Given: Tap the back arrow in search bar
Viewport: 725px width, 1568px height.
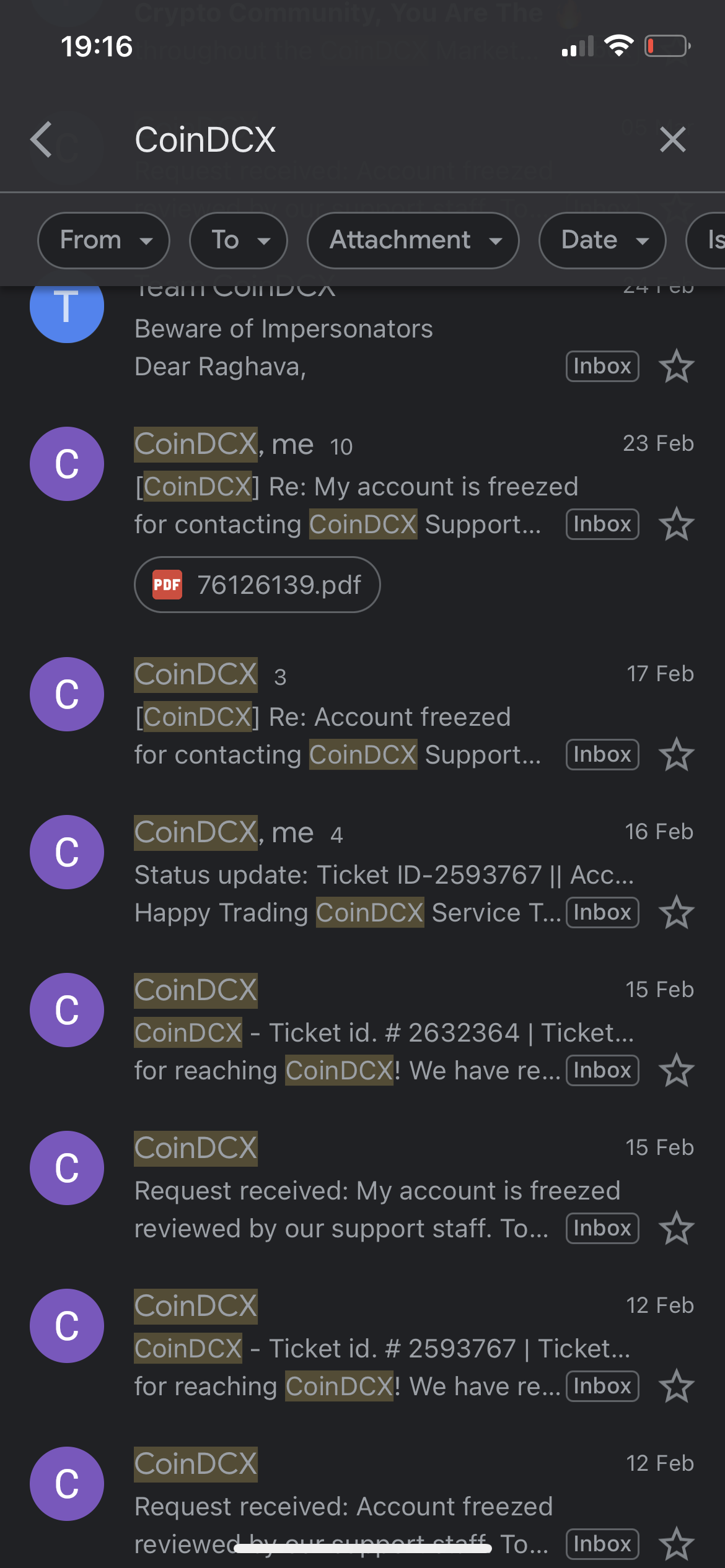Looking at the screenshot, I should point(42,139).
